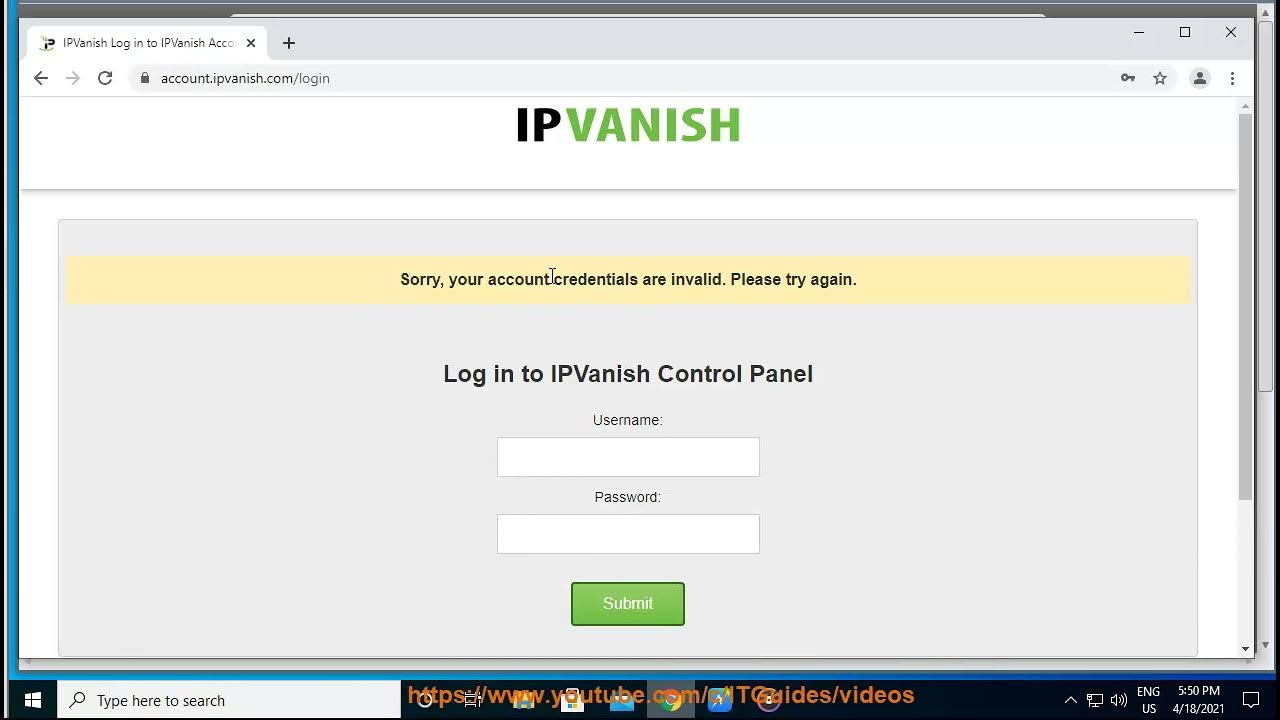The width and height of the screenshot is (1280, 720).
Task: Go back to the previous page
Action: 41,78
